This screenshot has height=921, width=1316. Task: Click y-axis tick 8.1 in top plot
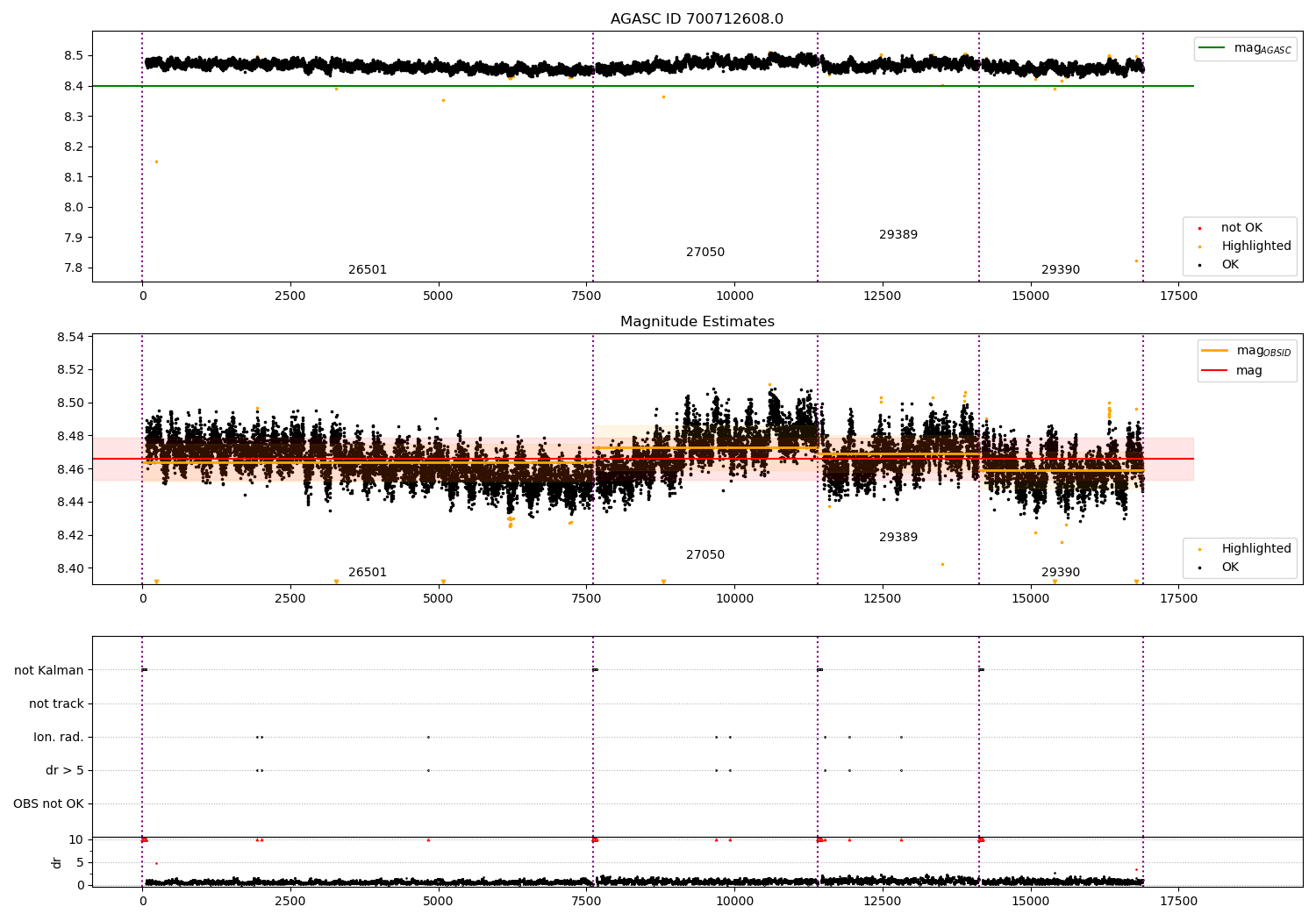[73, 177]
